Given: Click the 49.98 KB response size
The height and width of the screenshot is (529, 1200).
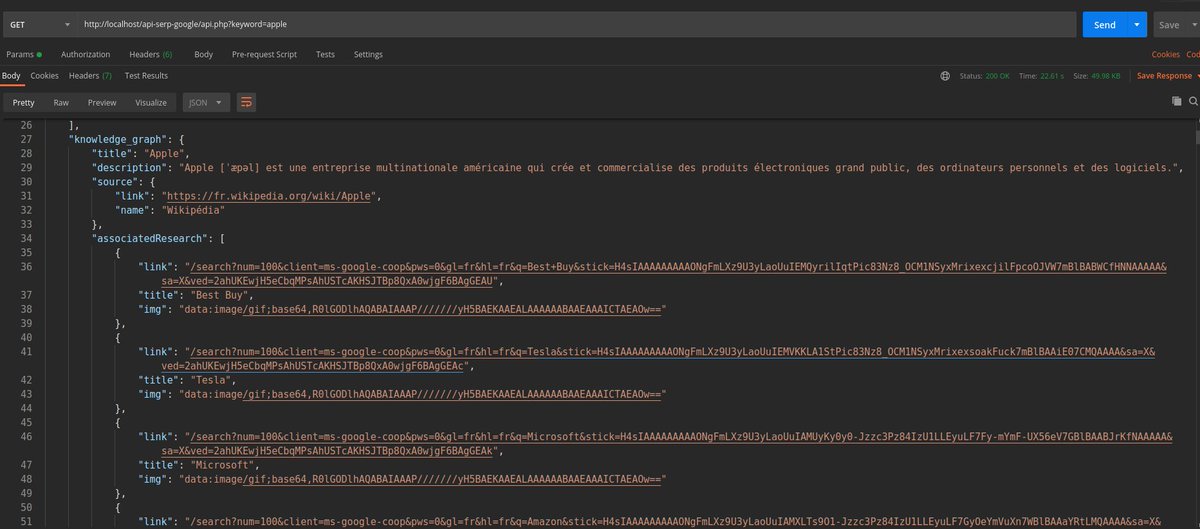Looking at the screenshot, I should coord(1105,76).
